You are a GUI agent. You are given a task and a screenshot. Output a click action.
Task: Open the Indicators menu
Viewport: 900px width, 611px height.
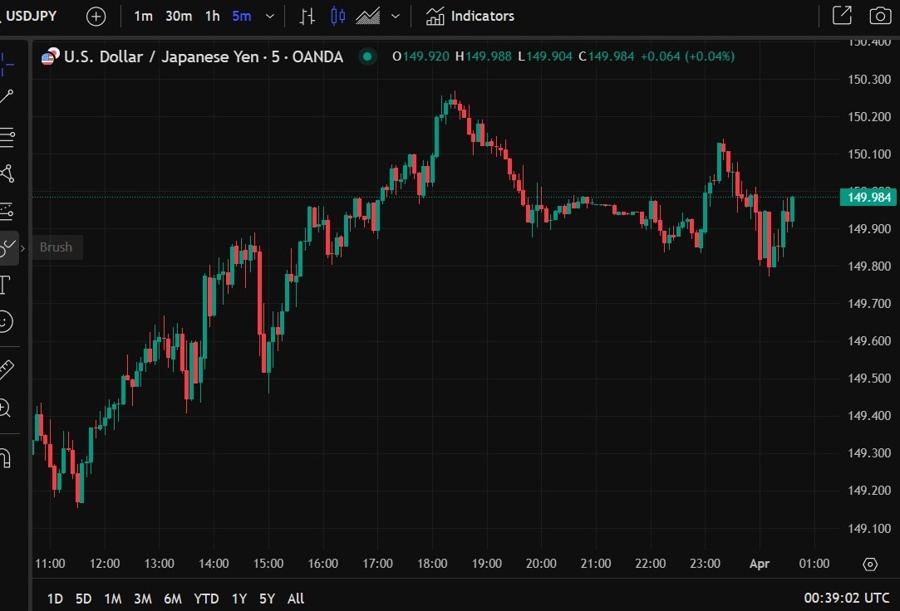(x=470, y=17)
